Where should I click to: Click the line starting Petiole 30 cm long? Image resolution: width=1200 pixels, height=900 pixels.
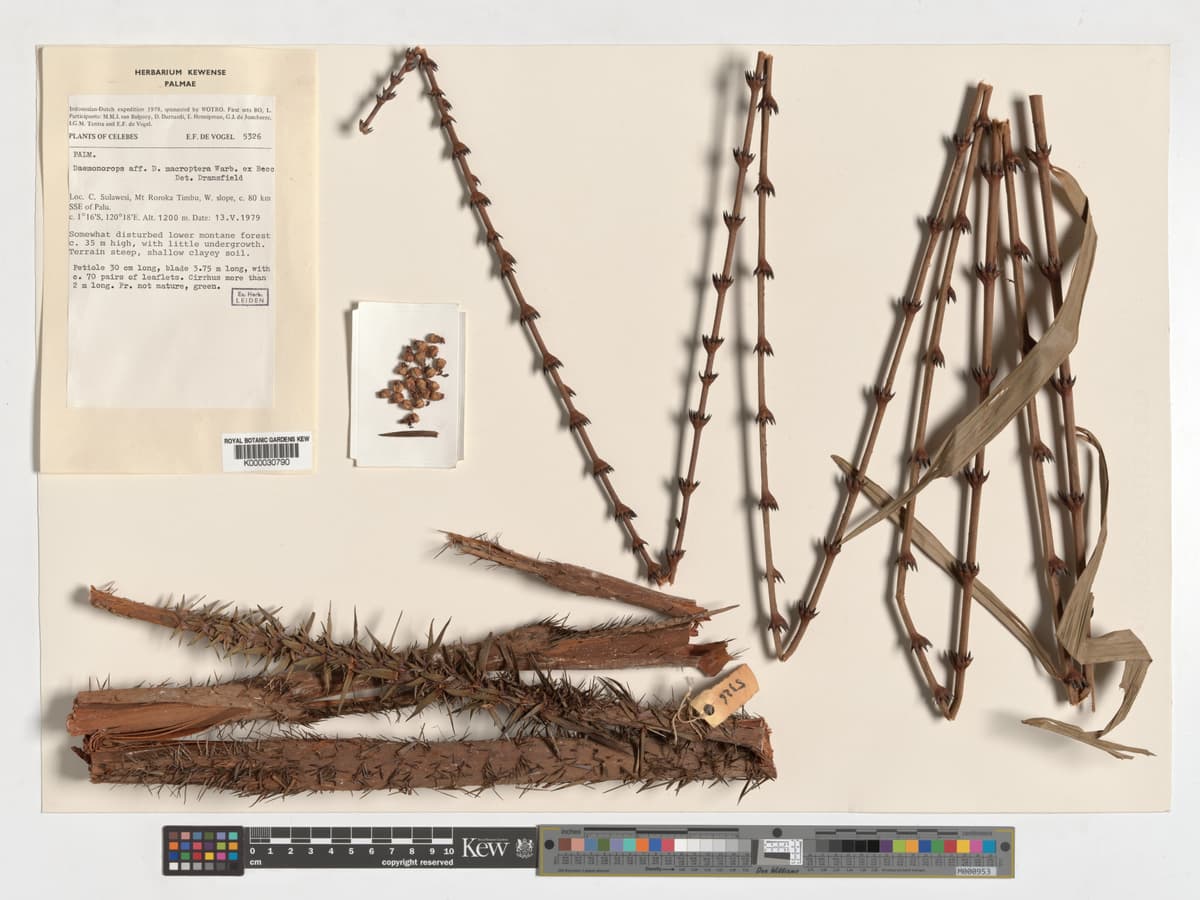point(172,270)
